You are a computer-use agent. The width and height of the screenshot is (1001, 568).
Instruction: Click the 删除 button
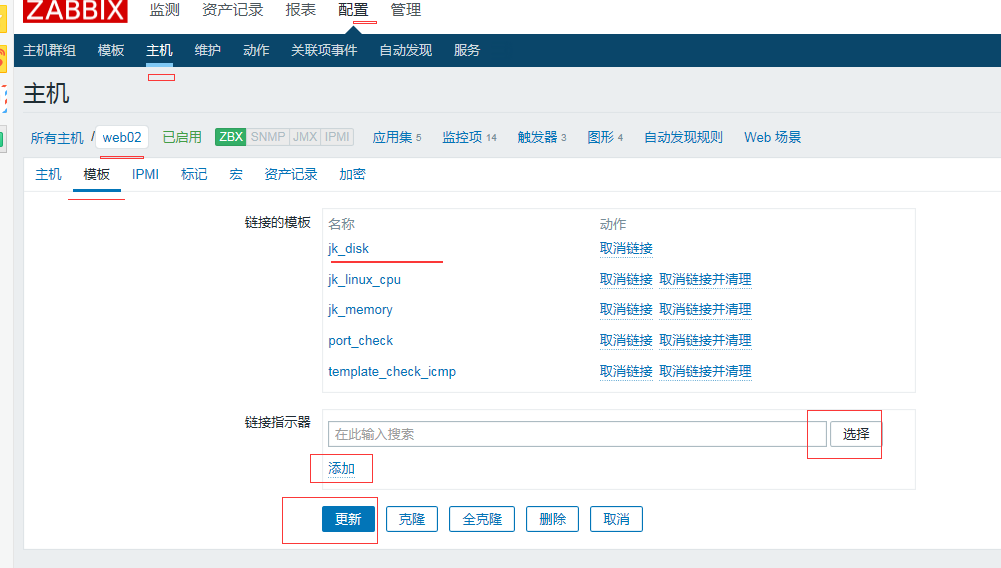point(552,519)
